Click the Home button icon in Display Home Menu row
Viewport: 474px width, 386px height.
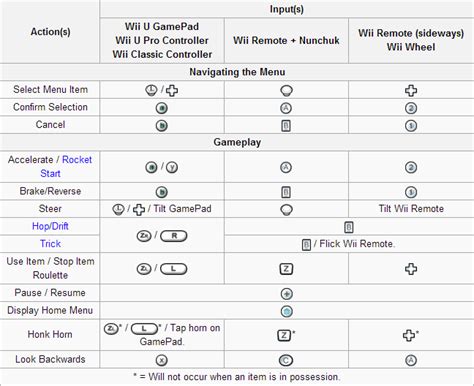point(287,311)
